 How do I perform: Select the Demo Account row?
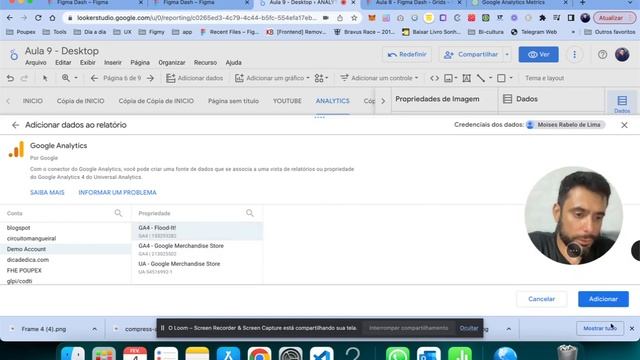coord(65,249)
